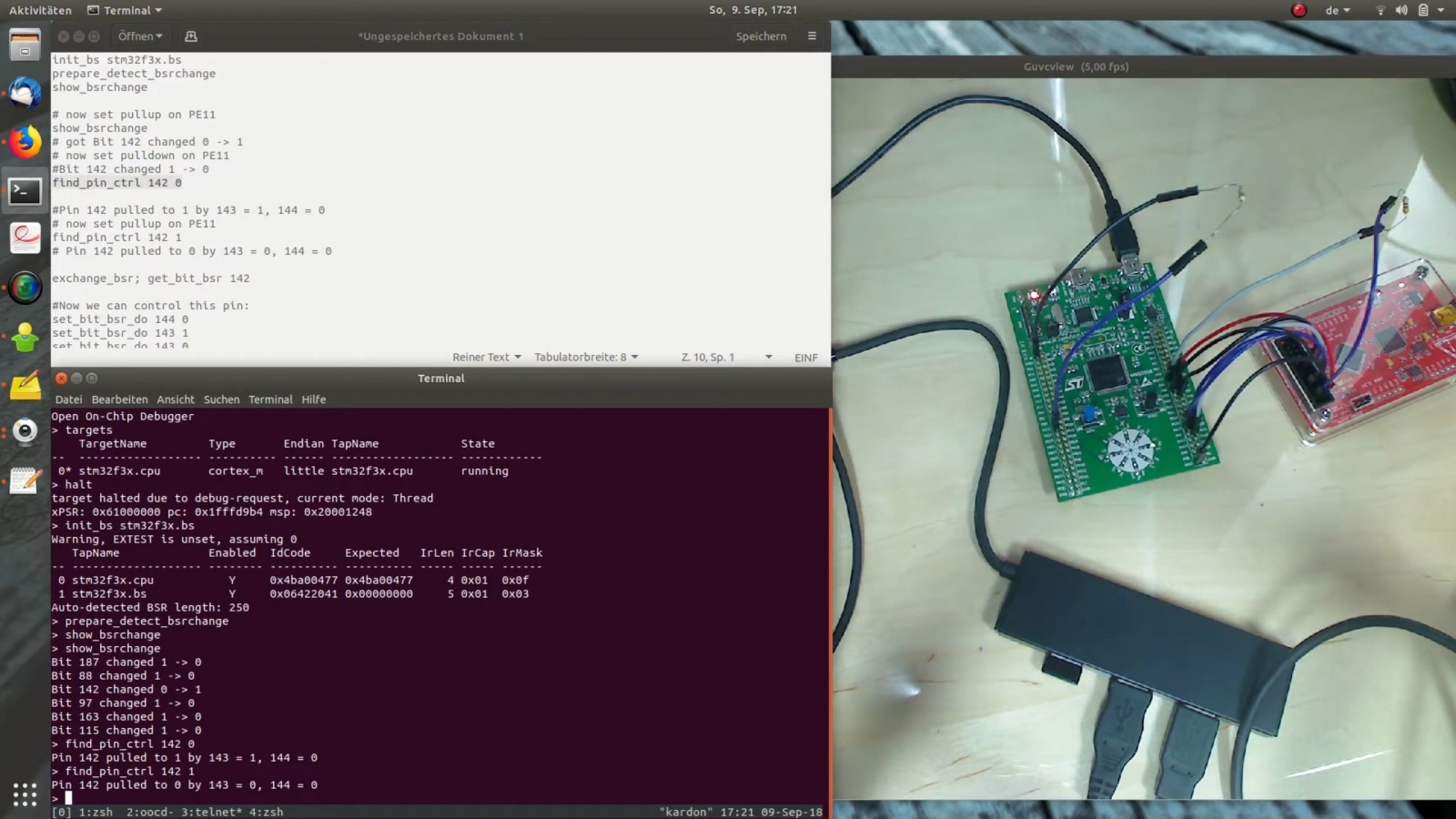Click the 4:zsh tmux window entry
This screenshot has width=1456, height=819.
click(266, 812)
